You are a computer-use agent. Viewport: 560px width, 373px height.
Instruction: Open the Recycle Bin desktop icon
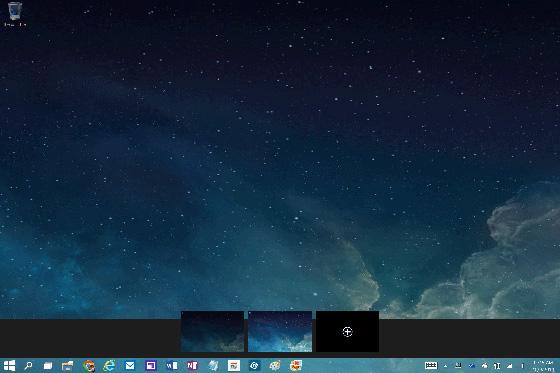click(x=15, y=14)
